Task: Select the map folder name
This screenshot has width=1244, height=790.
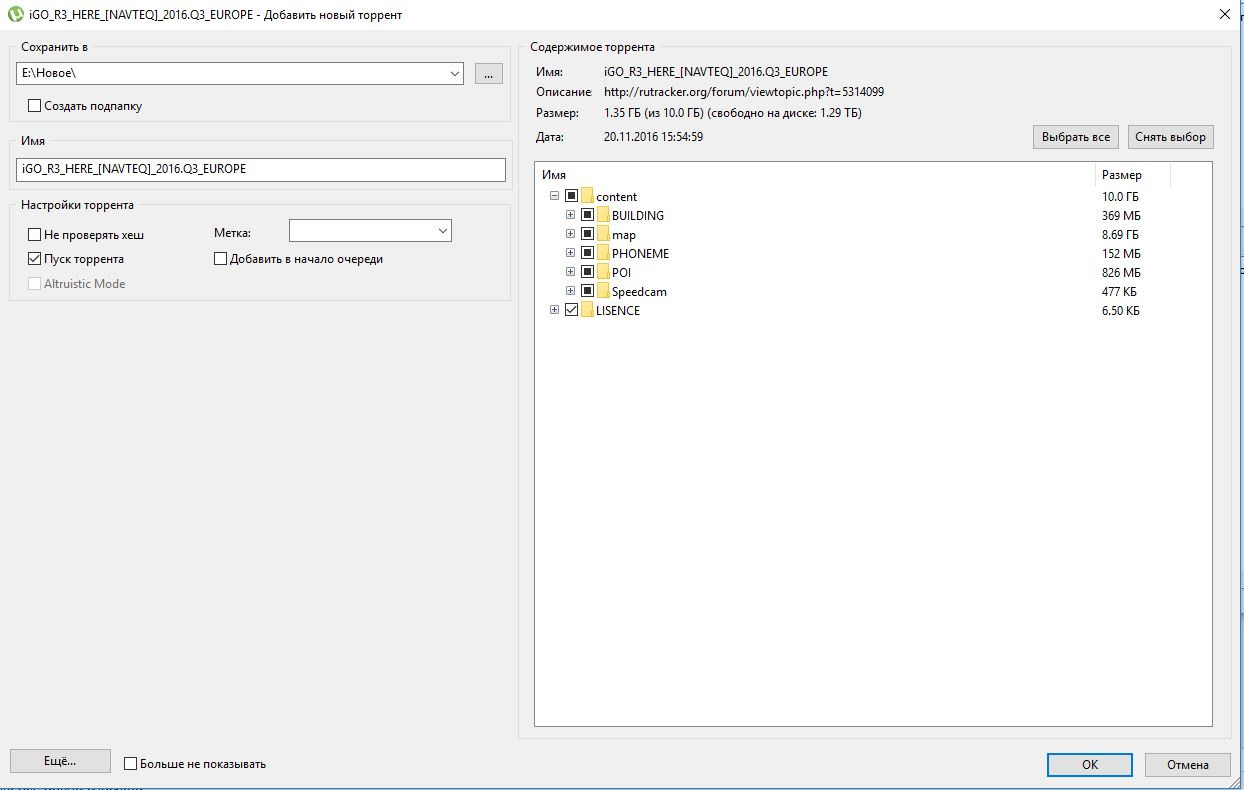Action: [x=624, y=235]
